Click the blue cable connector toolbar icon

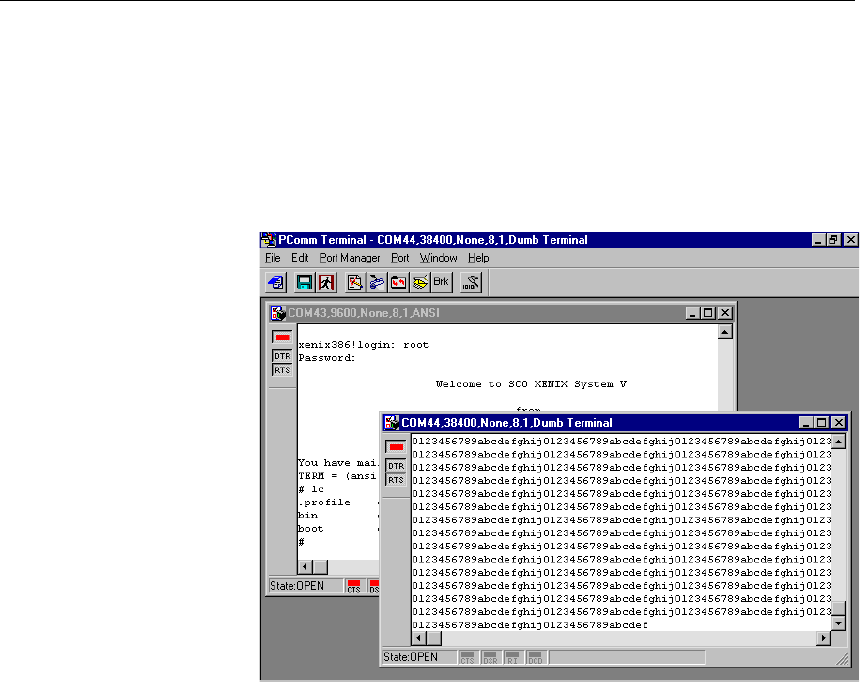point(376,283)
